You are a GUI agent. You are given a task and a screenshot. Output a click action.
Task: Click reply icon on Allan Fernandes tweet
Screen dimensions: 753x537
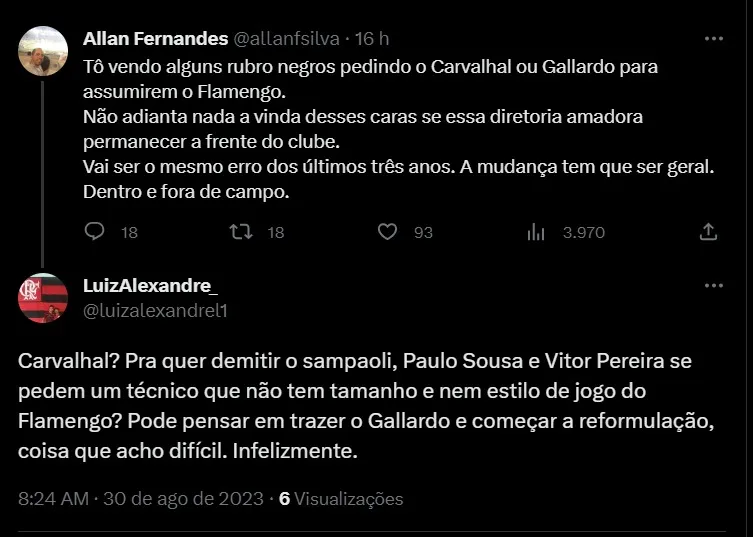(95, 232)
